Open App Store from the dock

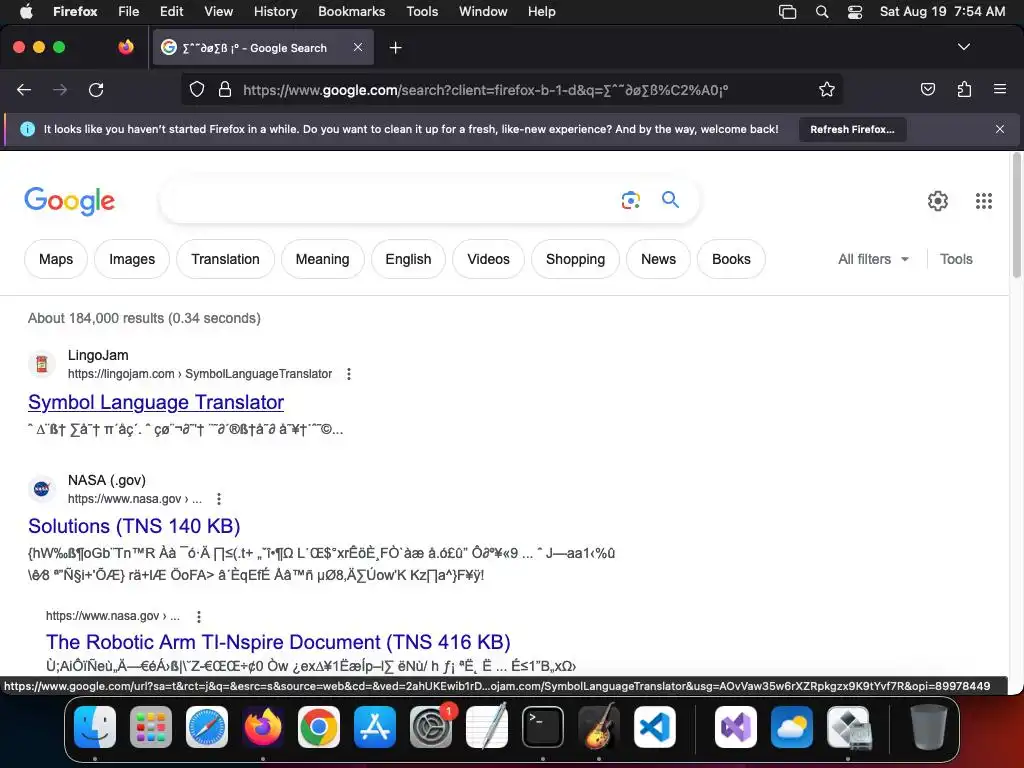pos(375,727)
